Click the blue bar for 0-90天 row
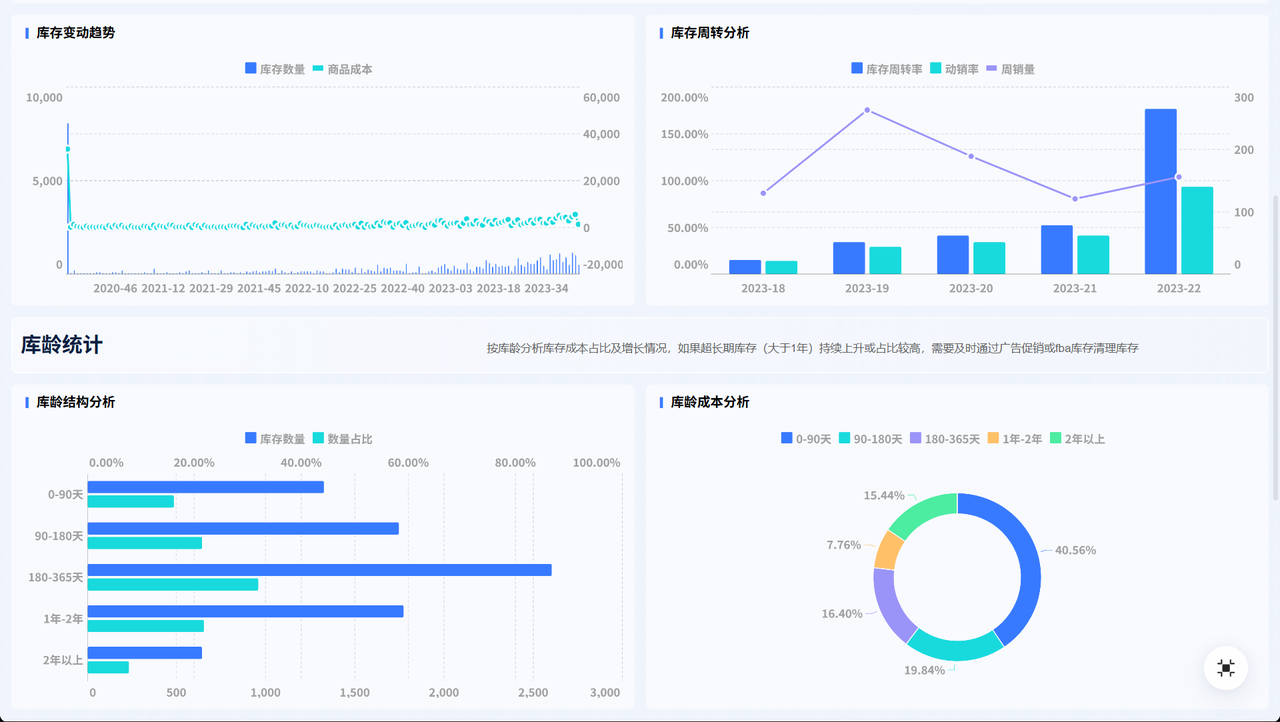Viewport: 1280px width, 722px height. 206,487
